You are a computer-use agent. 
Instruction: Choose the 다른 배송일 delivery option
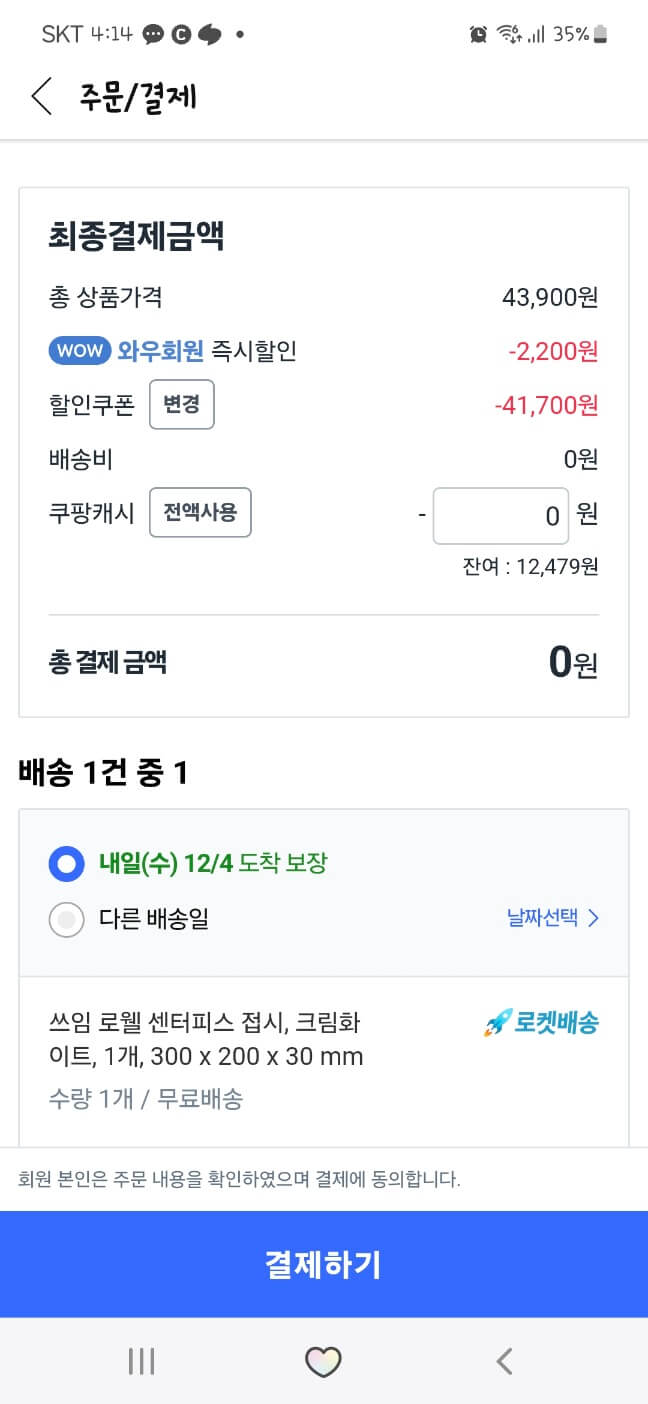(66, 918)
